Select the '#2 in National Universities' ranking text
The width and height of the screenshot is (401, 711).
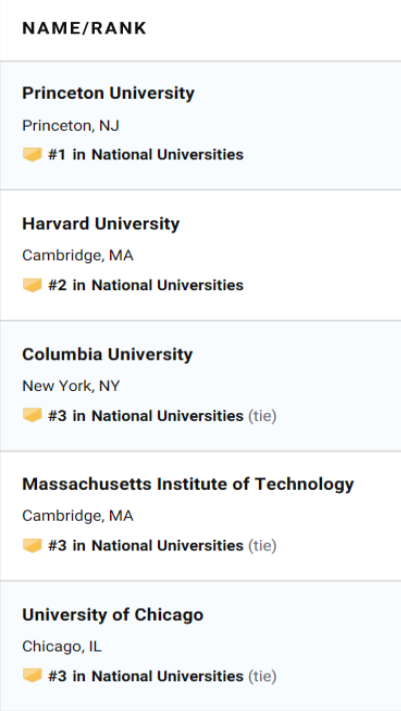(146, 285)
